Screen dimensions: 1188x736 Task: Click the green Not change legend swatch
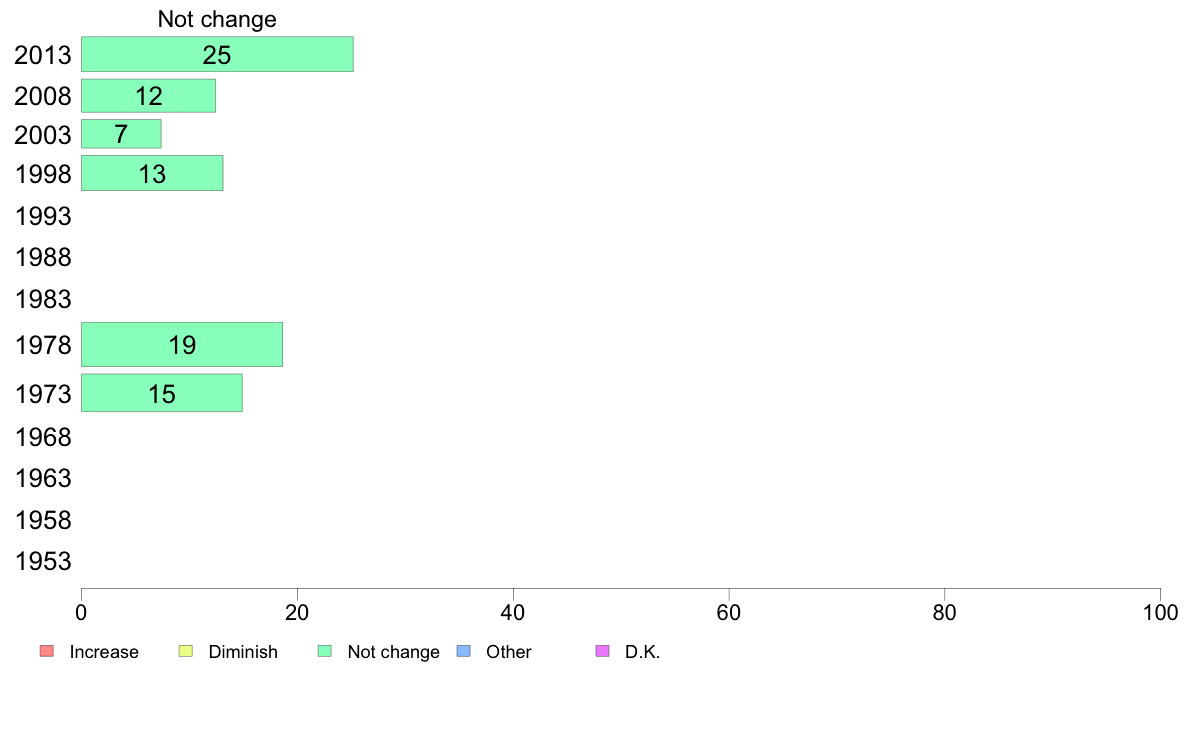[x=325, y=651]
